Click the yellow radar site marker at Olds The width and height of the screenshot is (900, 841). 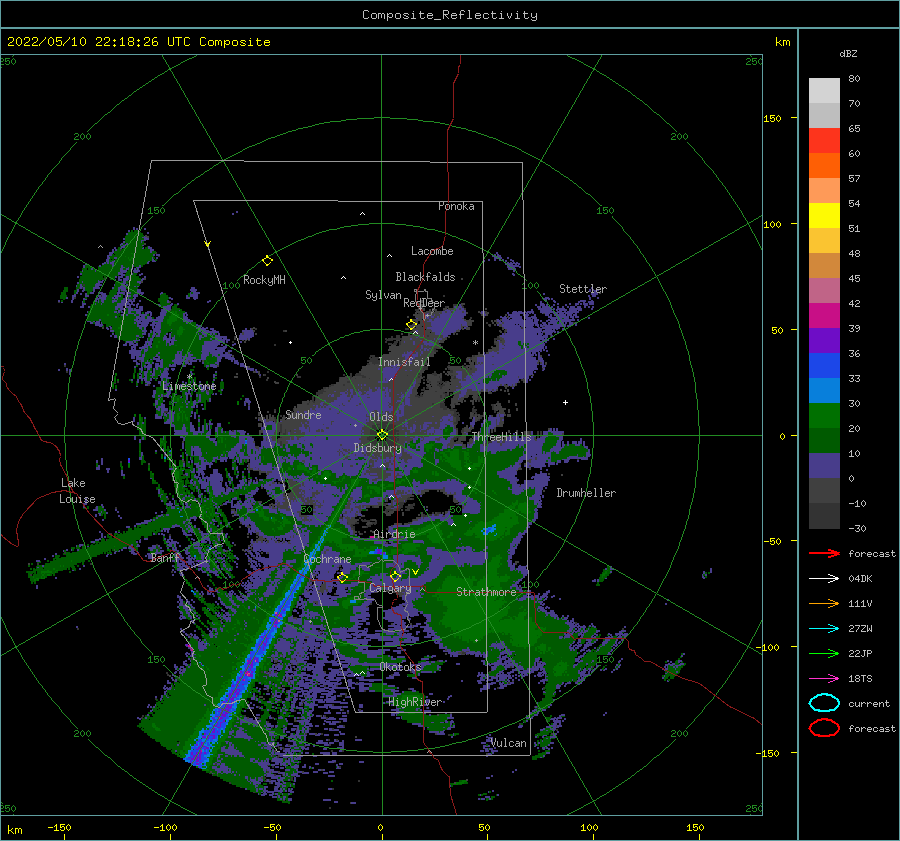(x=382, y=435)
